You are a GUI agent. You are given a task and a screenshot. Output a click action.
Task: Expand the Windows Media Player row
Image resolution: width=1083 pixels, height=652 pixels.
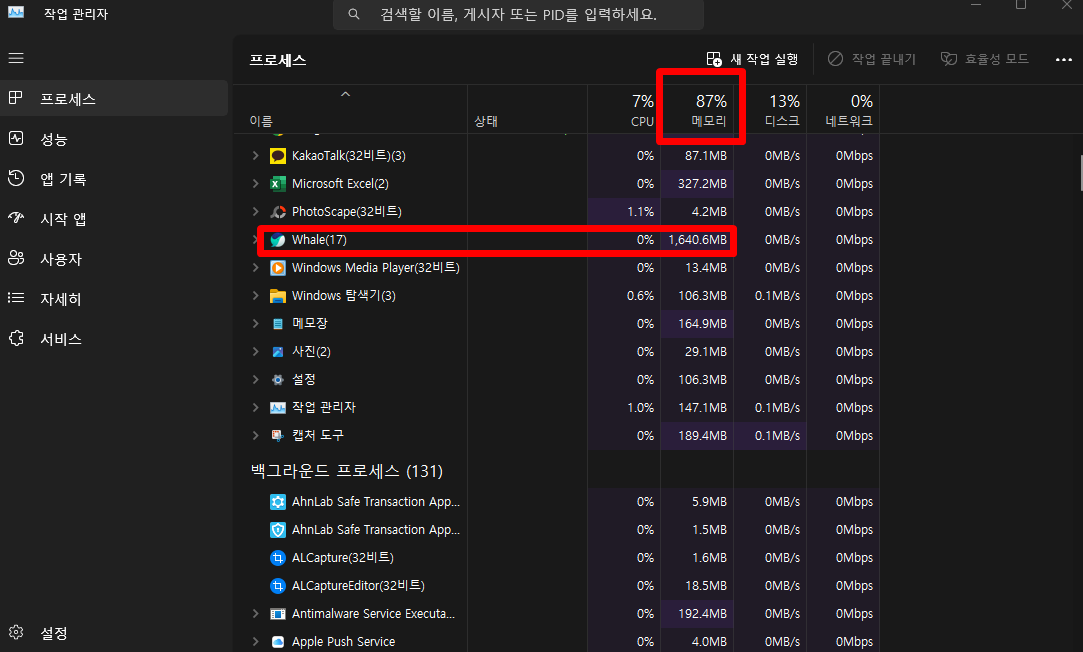coord(256,268)
